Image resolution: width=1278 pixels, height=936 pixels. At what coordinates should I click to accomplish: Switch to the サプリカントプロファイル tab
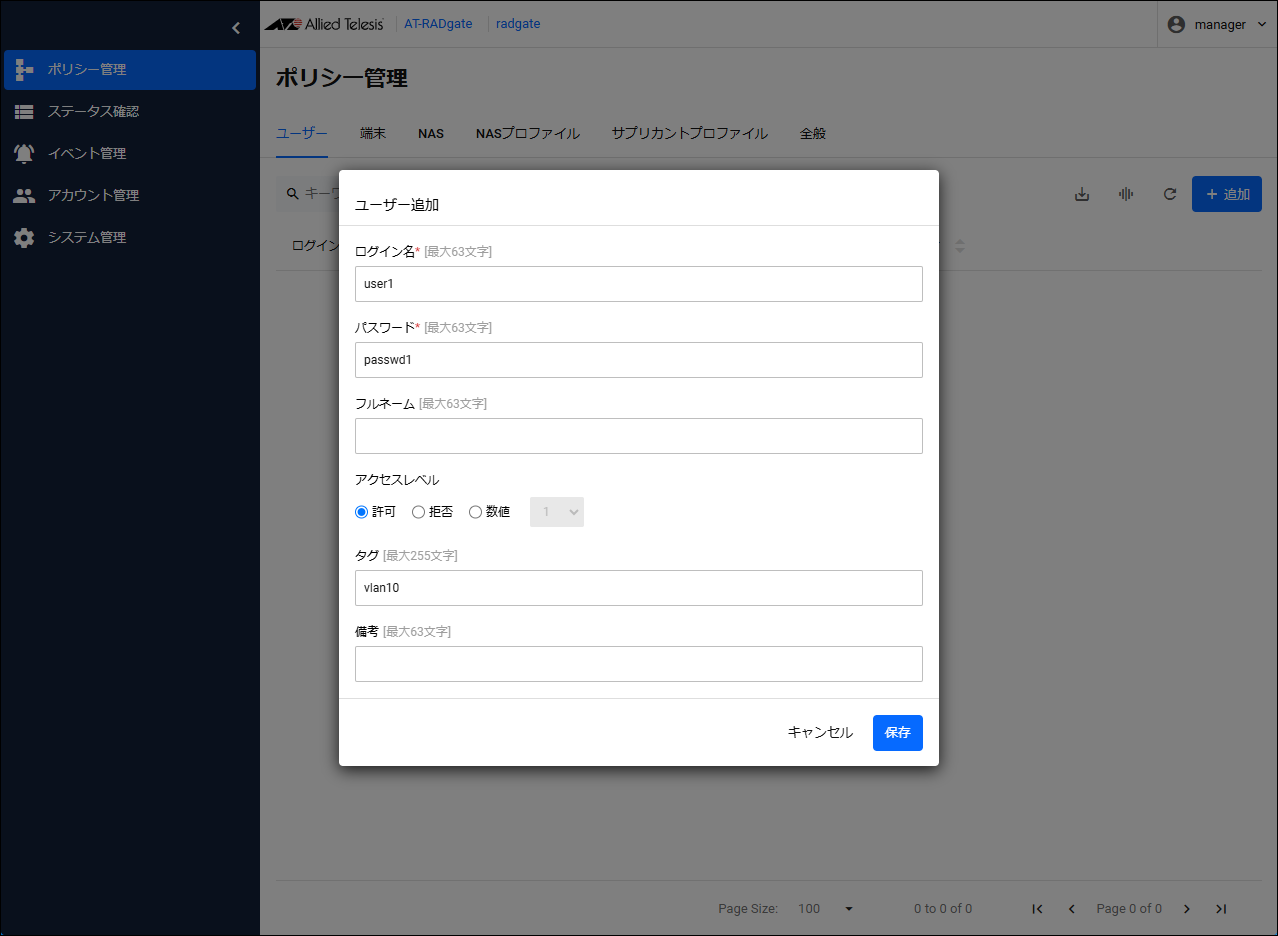[x=690, y=133]
